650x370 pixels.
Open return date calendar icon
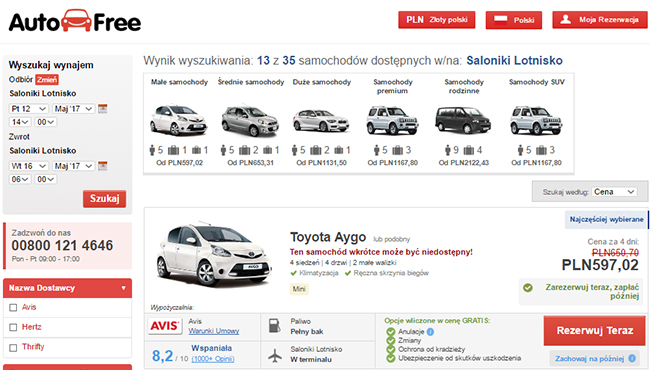[102, 166]
